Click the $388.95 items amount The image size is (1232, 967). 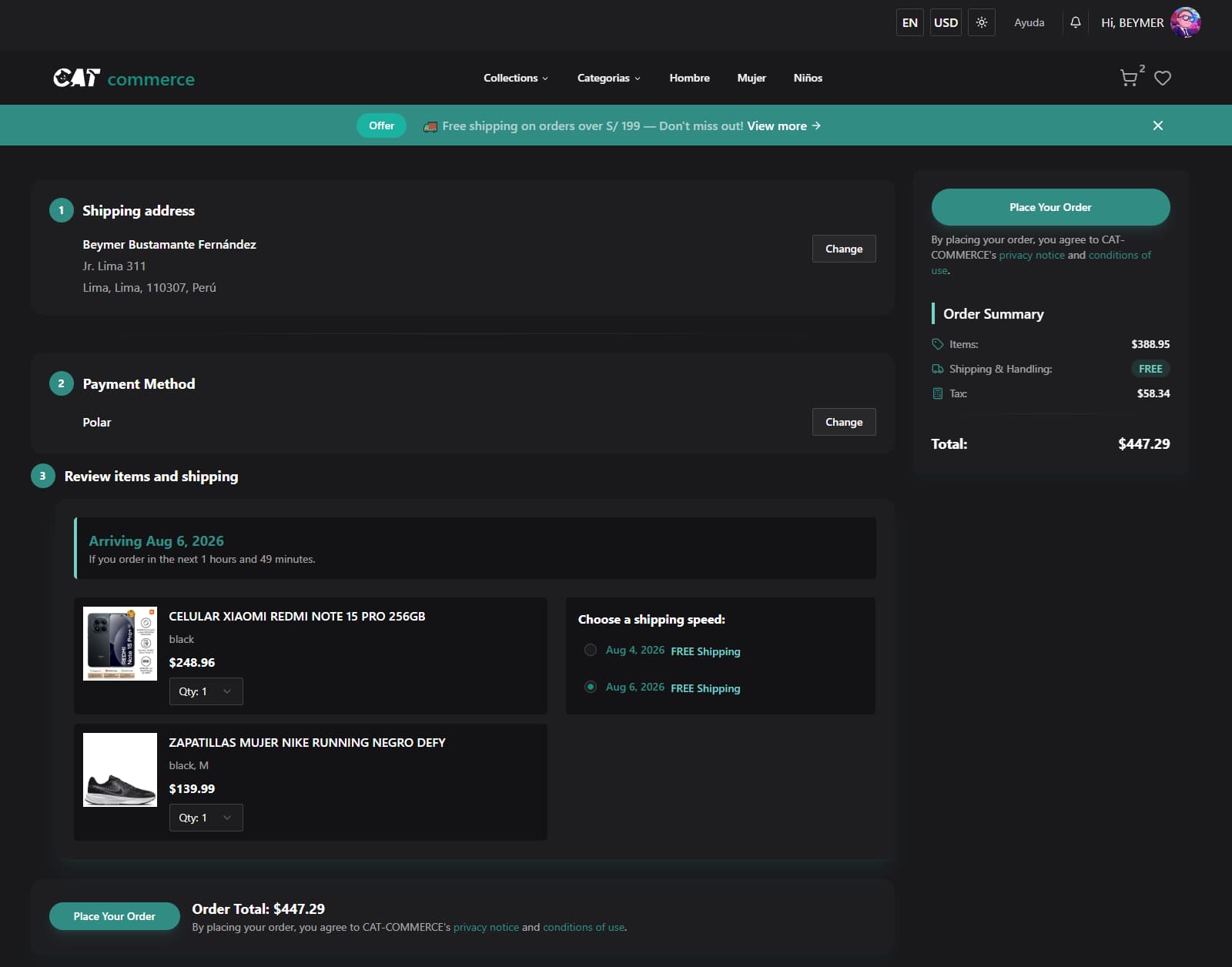pyautogui.click(x=1150, y=344)
